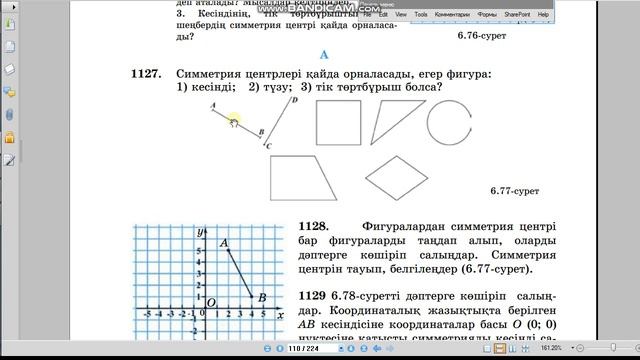Click the 161.20% zoom value box
Screen dimensions: 640x360
click(551, 348)
